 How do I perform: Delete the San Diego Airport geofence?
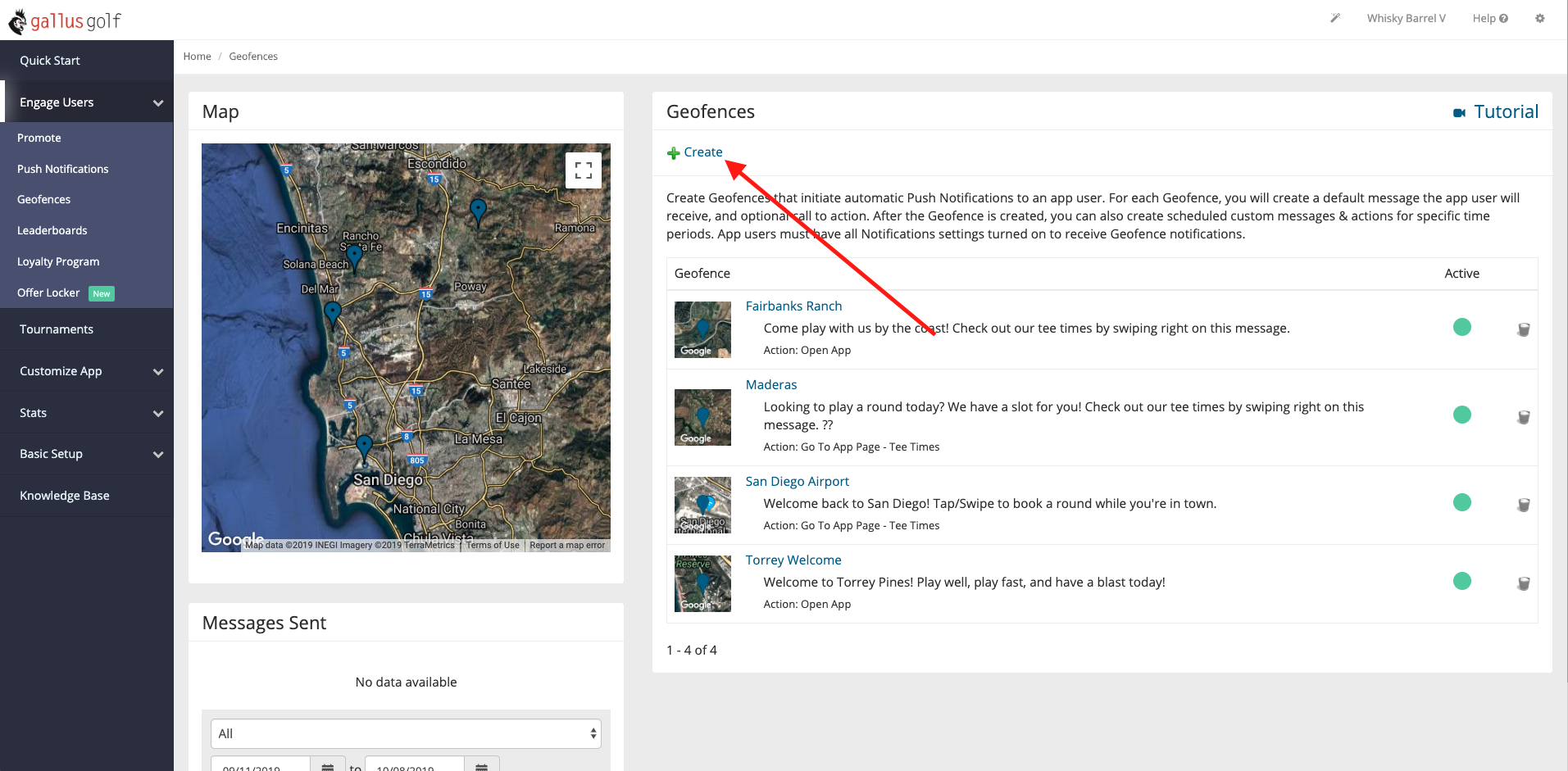(1524, 505)
